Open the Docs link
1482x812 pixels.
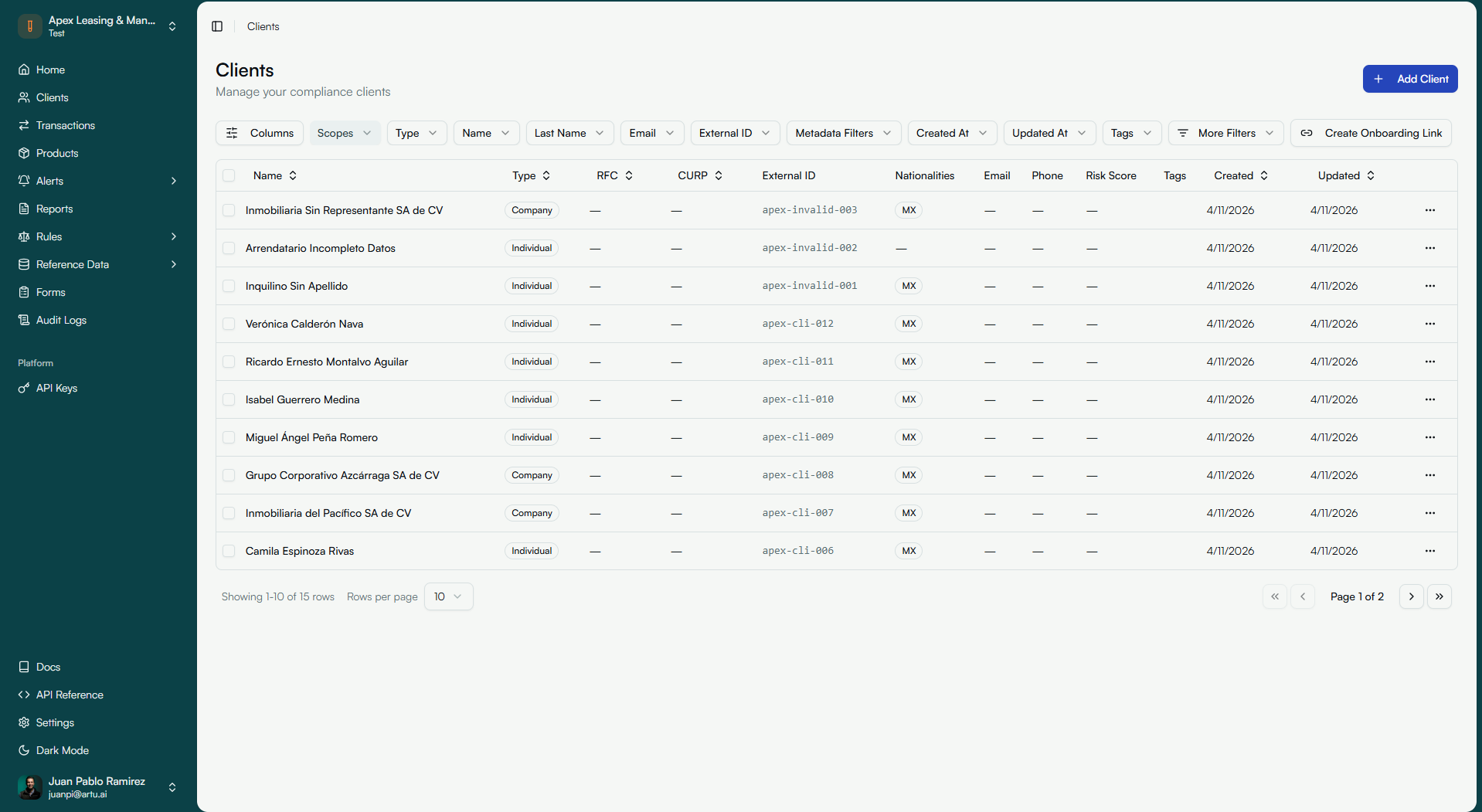coord(48,667)
